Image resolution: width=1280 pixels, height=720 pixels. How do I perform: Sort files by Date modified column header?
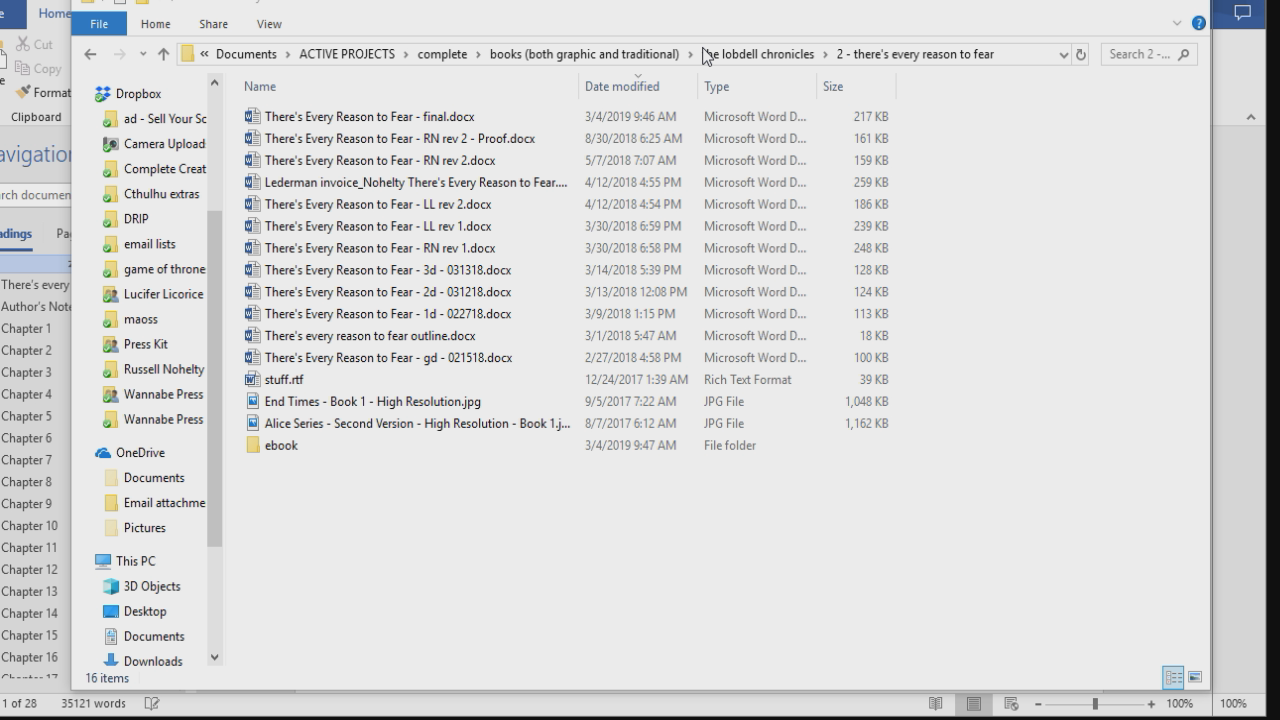(622, 87)
